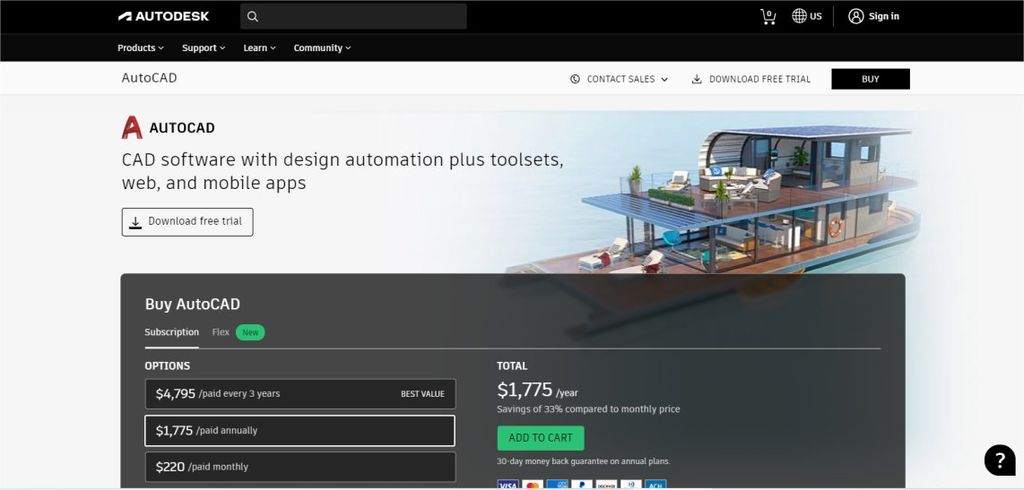Viewport: 1024px width, 490px height.
Task: Click the $1,775 /year total price
Action: 537,390
